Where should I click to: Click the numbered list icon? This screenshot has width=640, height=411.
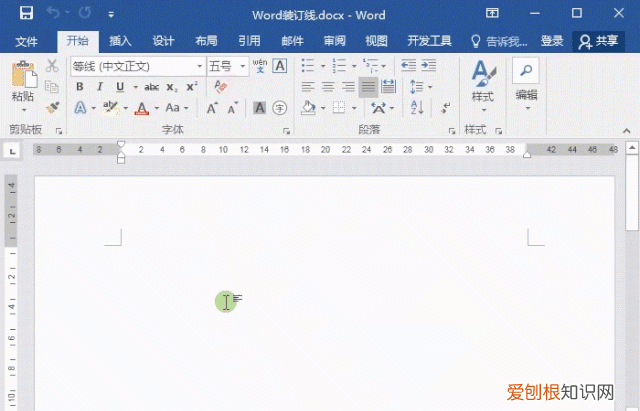[x=339, y=65]
